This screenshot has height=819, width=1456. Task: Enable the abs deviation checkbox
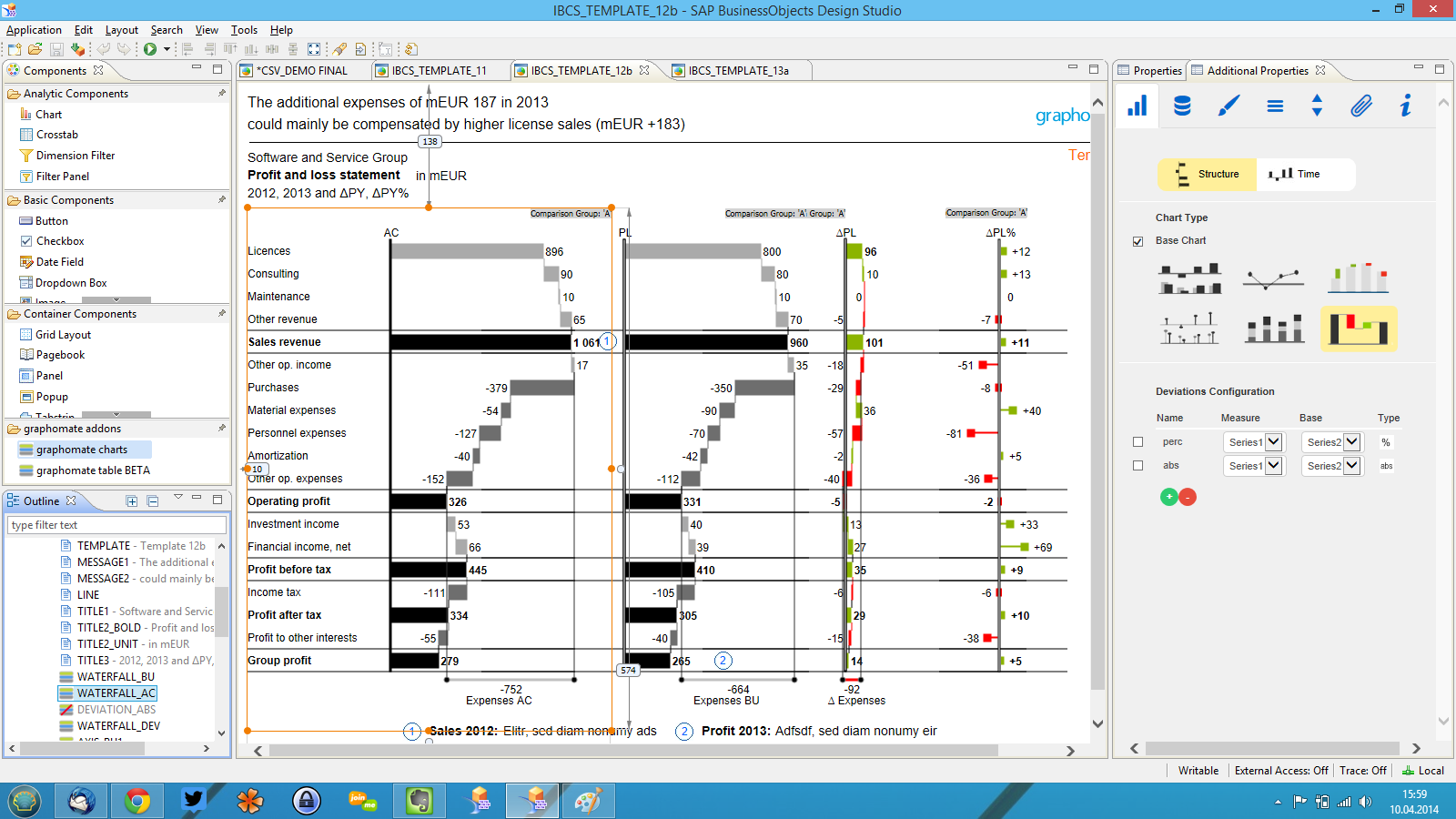point(1137,466)
